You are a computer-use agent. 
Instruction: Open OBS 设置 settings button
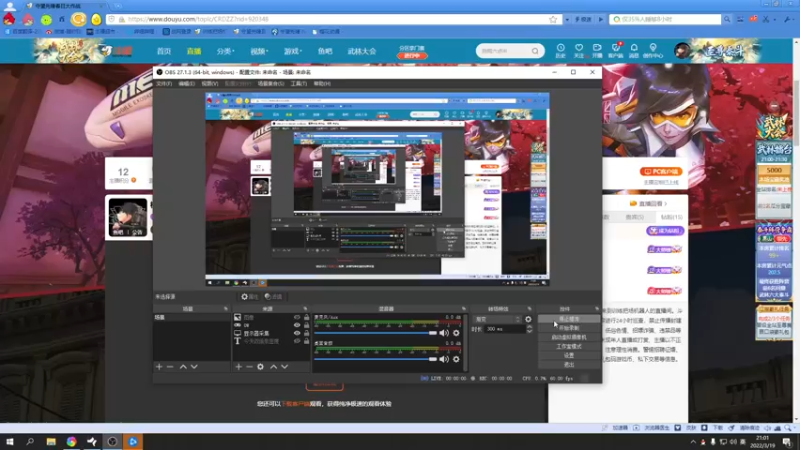tap(569, 356)
